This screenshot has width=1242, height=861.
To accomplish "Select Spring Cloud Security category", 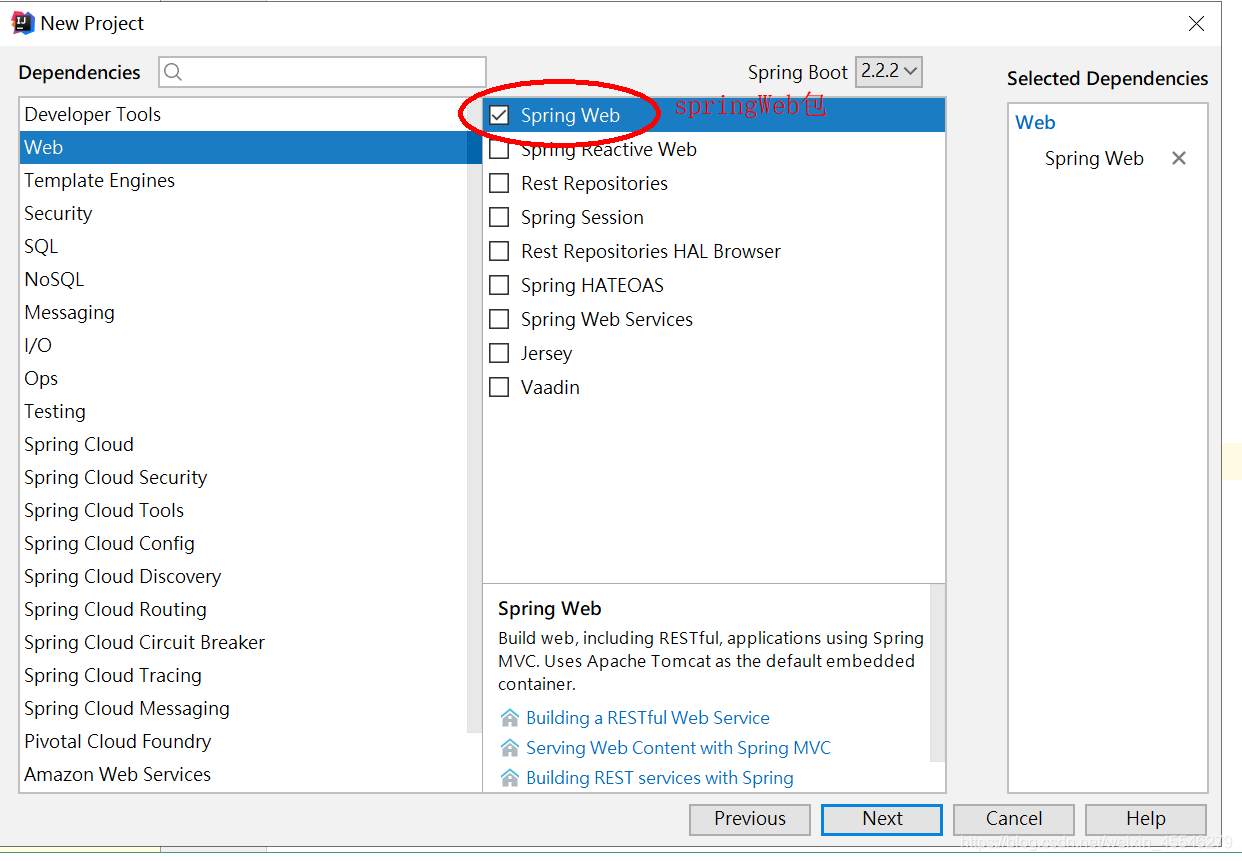I will click(x=244, y=477).
